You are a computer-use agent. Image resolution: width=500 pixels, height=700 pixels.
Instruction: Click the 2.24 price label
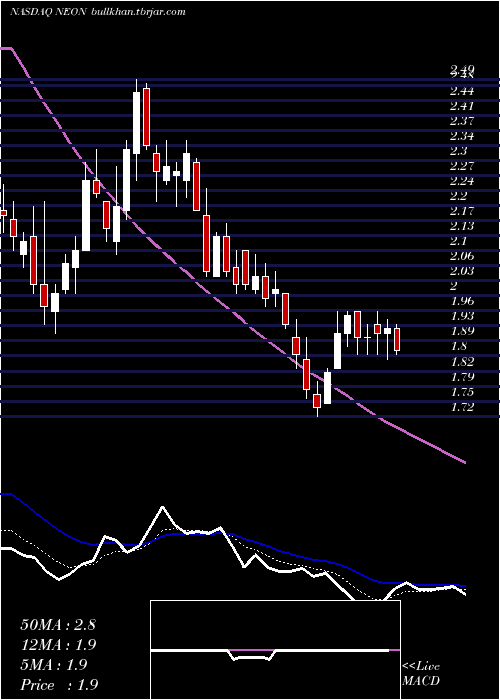[x=462, y=181]
